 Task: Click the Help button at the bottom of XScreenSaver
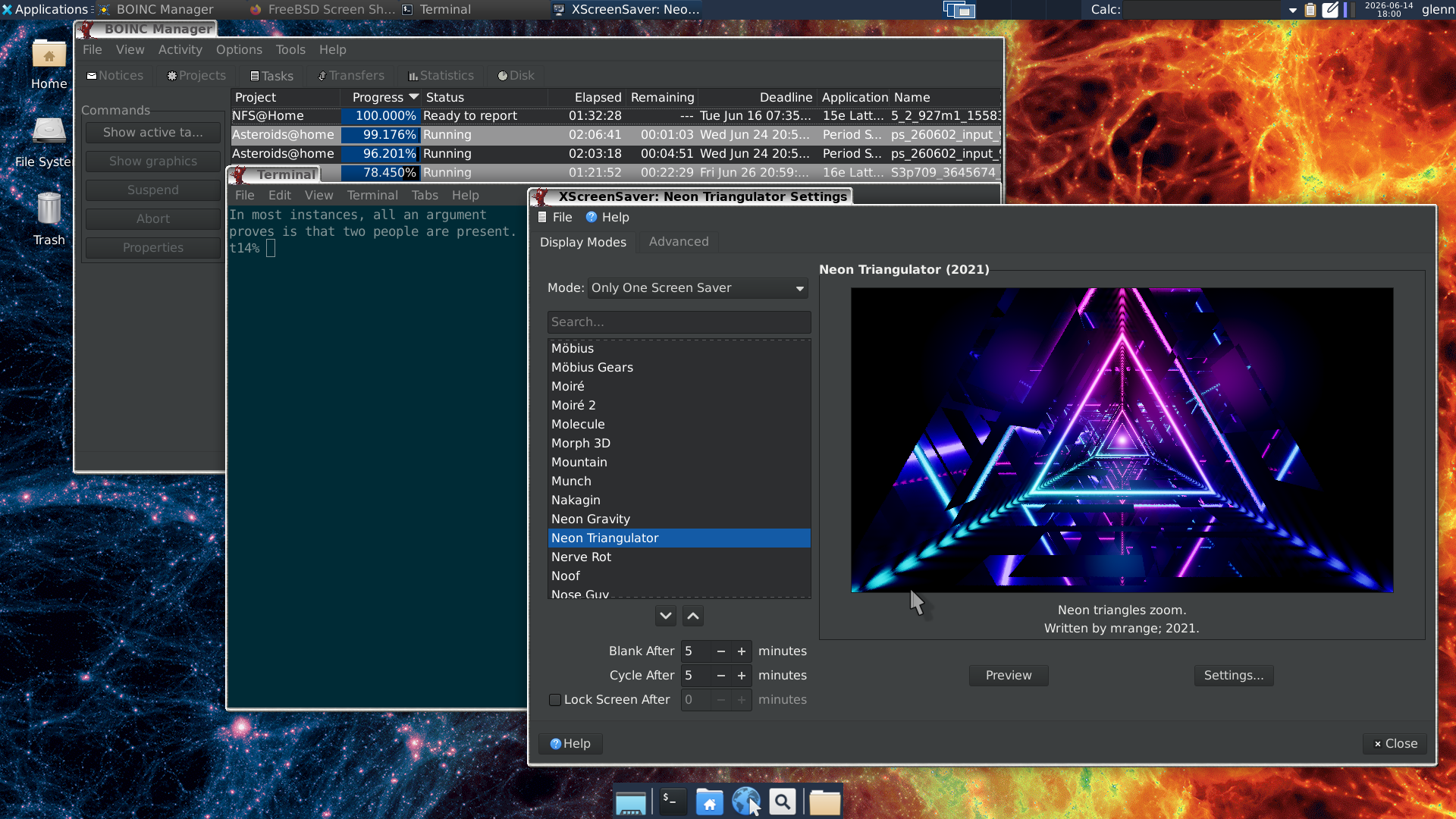pos(570,744)
